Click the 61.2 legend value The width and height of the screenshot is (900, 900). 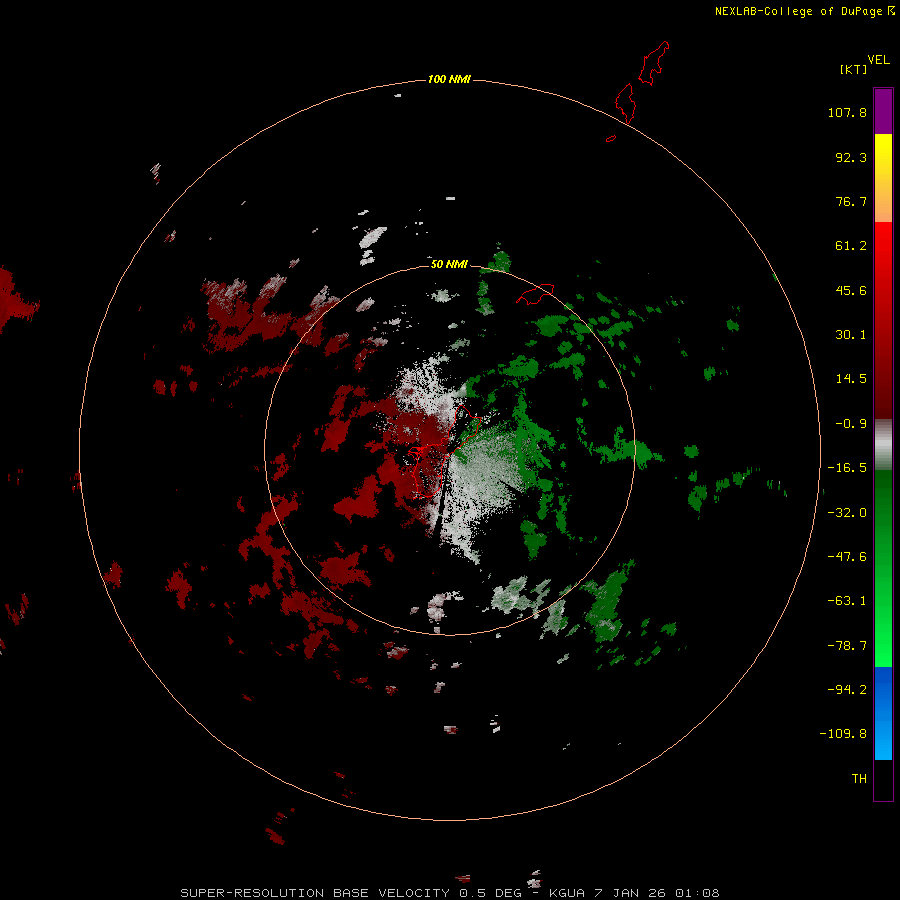pos(851,246)
